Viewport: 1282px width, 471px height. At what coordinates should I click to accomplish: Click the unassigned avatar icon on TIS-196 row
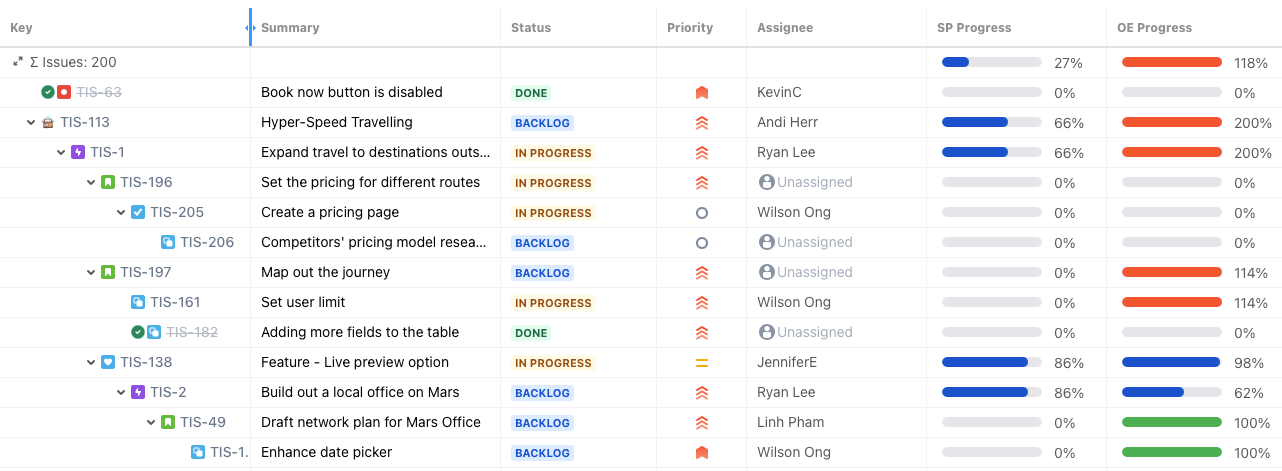coord(767,182)
